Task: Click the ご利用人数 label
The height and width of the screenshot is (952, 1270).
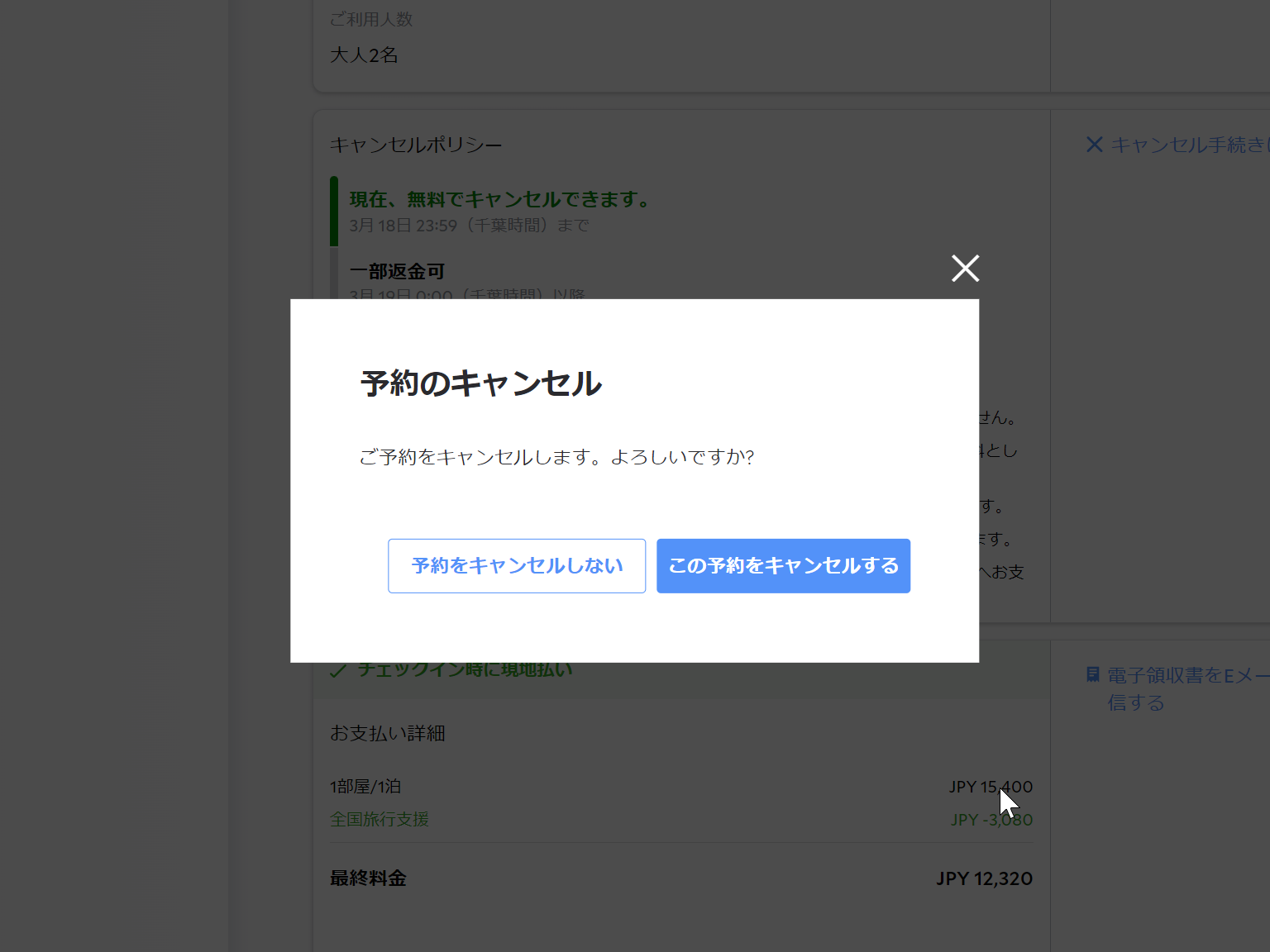Action: (372, 18)
